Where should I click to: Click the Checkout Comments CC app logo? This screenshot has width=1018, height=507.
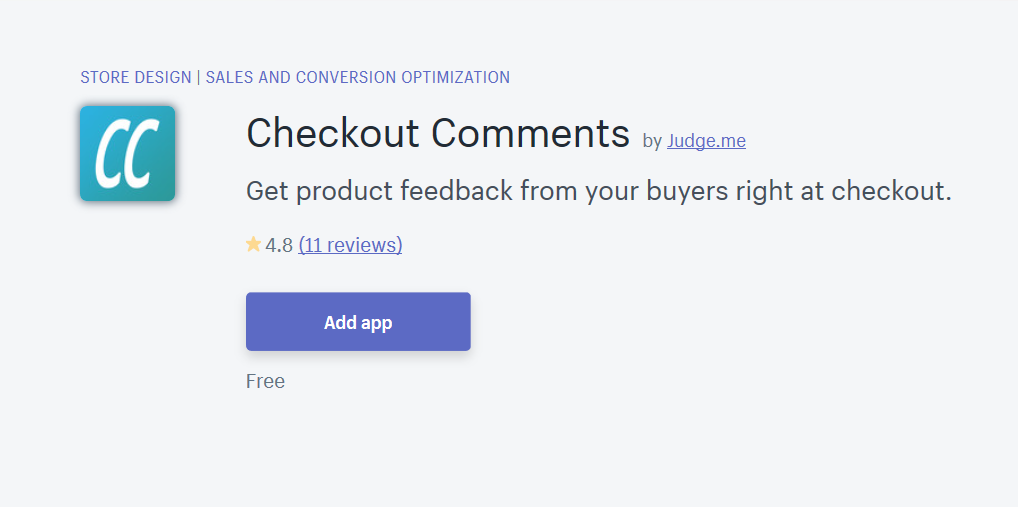[x=127, y=153]
